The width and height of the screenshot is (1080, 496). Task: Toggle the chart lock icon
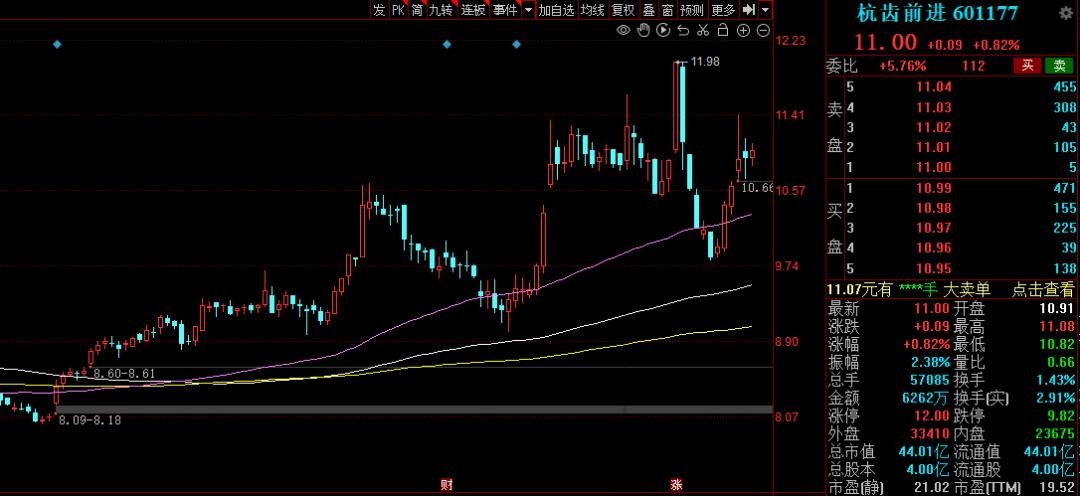(722, 31)
